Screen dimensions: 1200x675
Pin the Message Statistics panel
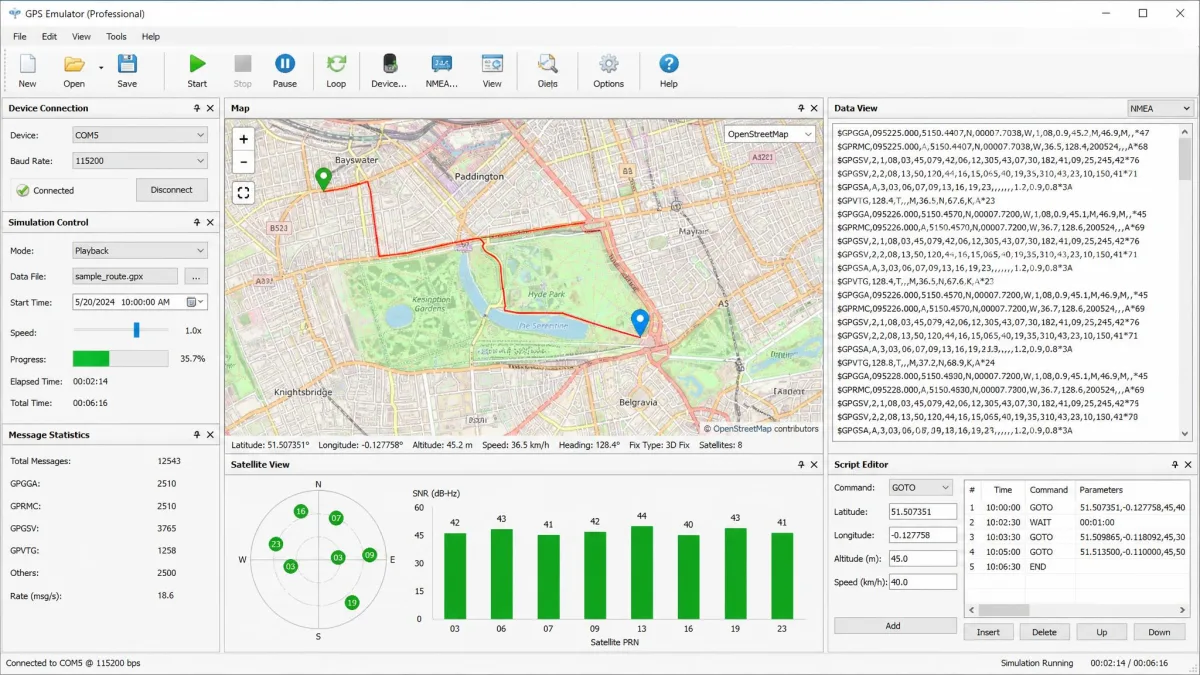(196, 435)
